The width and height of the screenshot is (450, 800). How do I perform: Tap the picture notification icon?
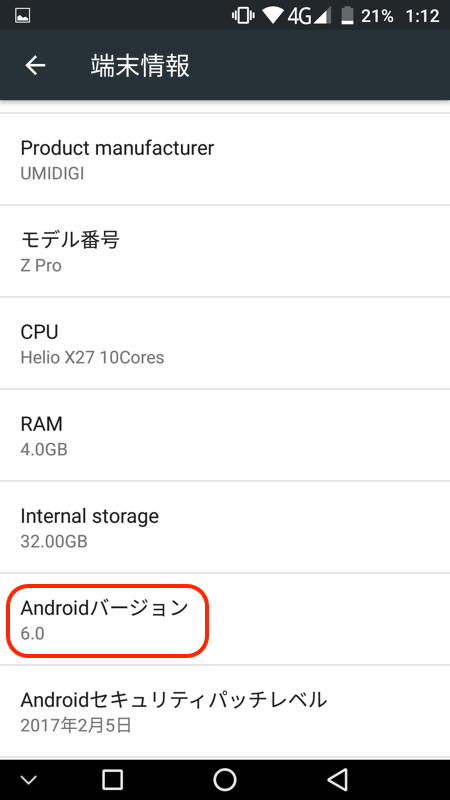(23, 16)
